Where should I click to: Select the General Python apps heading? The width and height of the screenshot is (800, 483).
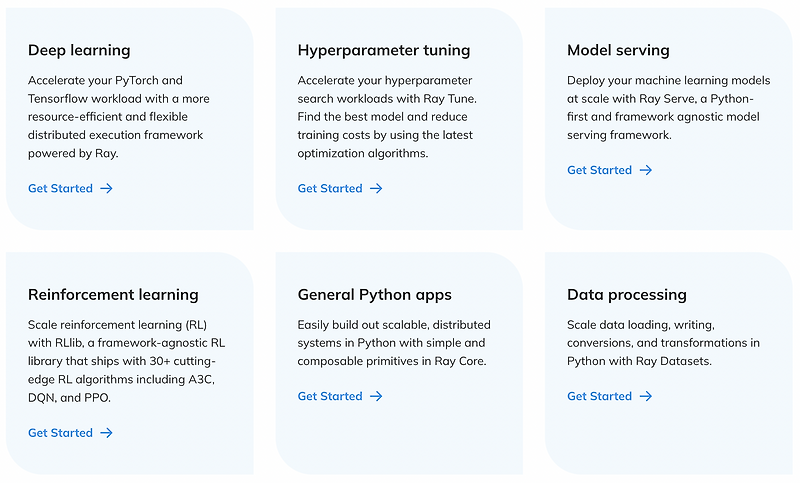(x=374, y=295)
